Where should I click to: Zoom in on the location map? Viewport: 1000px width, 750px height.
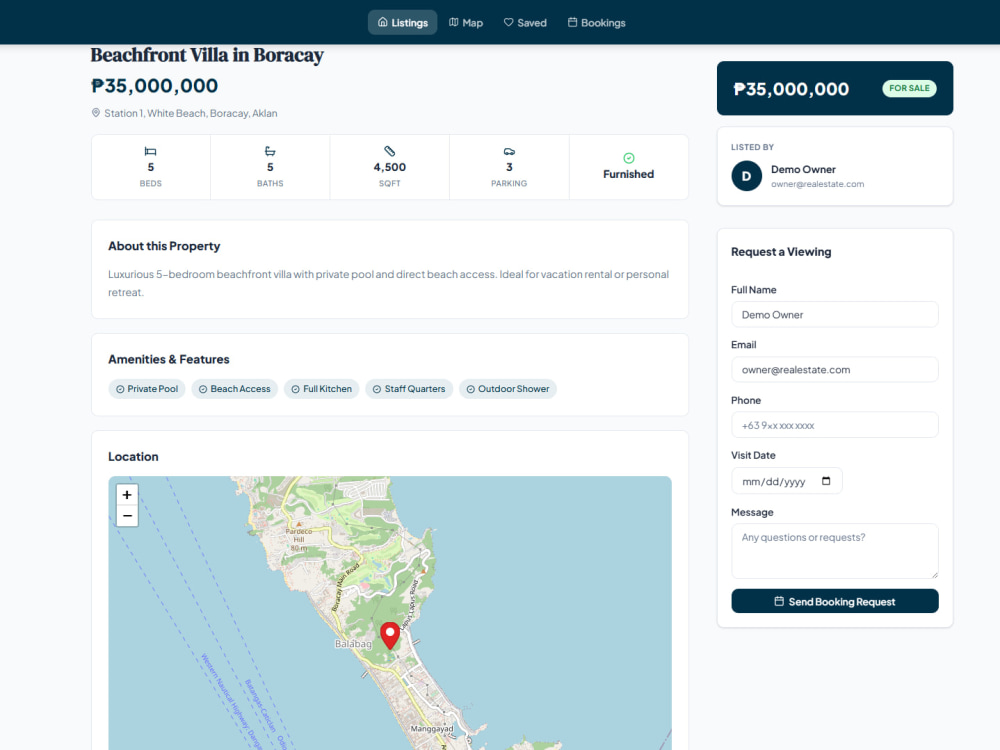[x=127, y=495]
